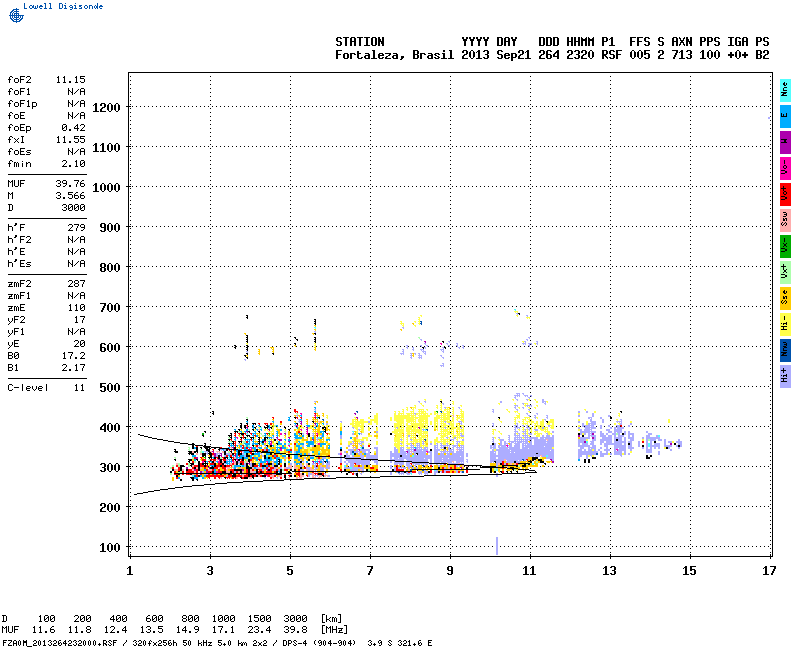Click the MUF table value 11.6

point(43,630)
